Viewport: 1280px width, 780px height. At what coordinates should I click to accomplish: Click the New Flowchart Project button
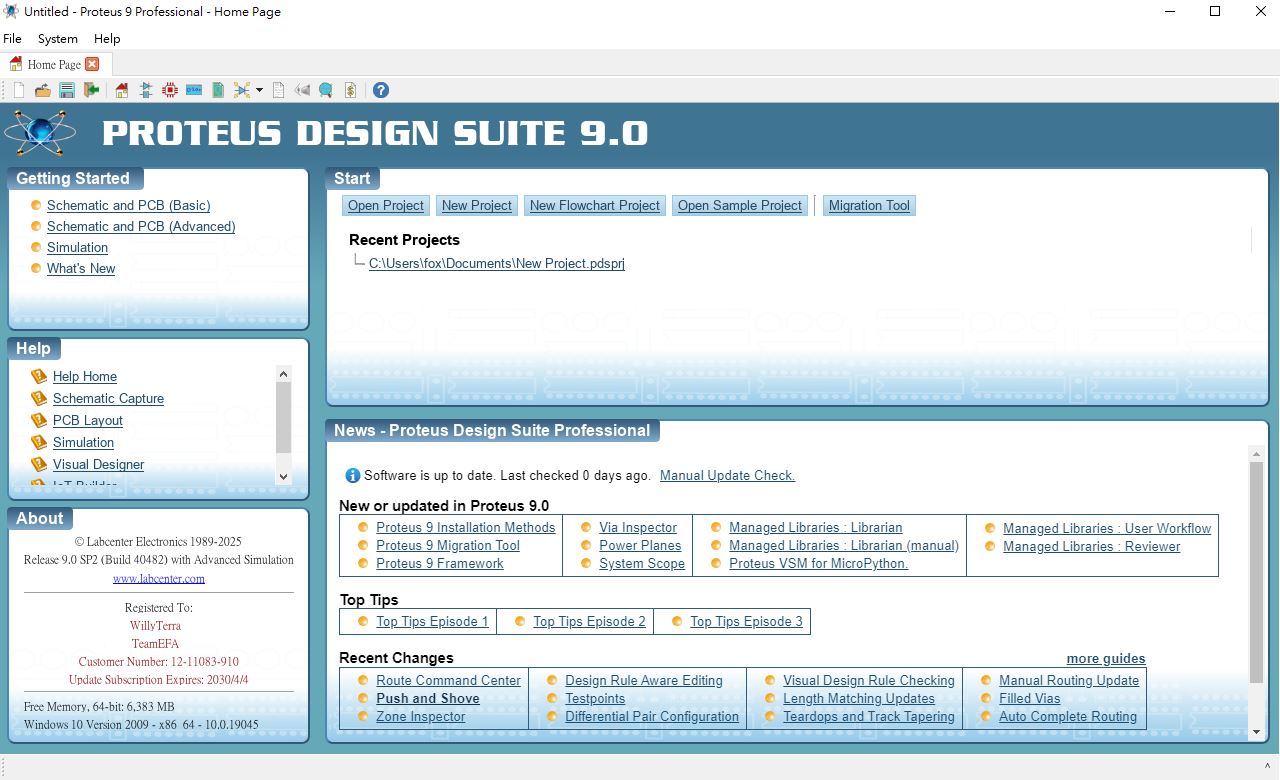(x=594, y=205)
